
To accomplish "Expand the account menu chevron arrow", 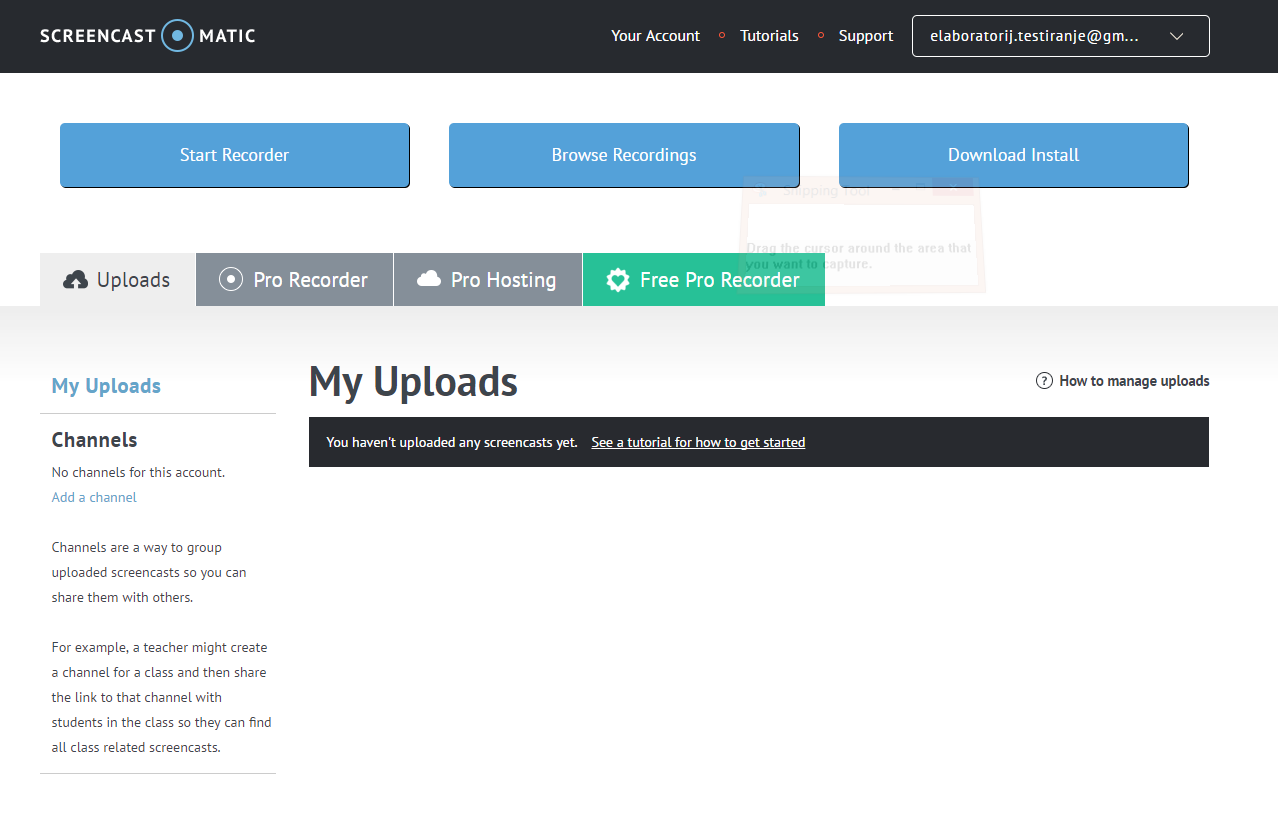I will point(1176,36).
